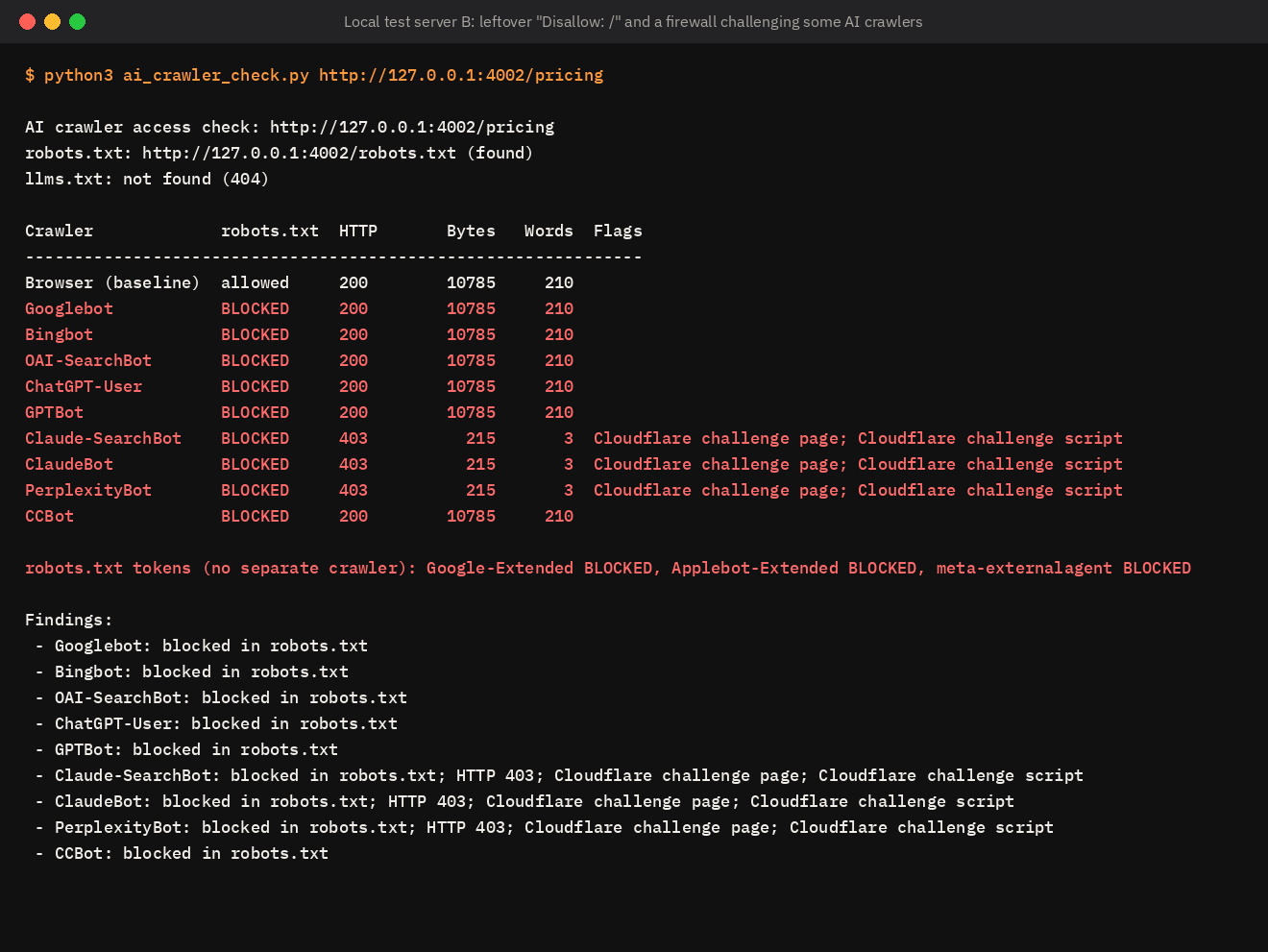This screenshot has height=952, width=1268.
Task: Click the 'robots.txt: ... (found)' line
Action: coord(279,153)
